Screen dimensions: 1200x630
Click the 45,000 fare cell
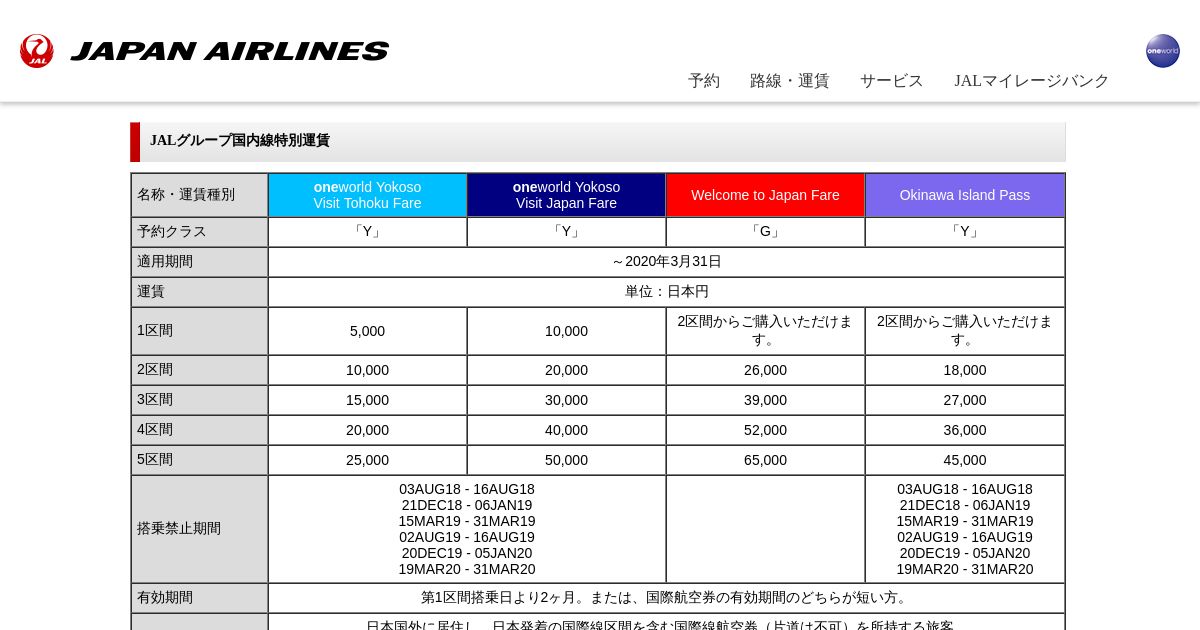(965, 460)
